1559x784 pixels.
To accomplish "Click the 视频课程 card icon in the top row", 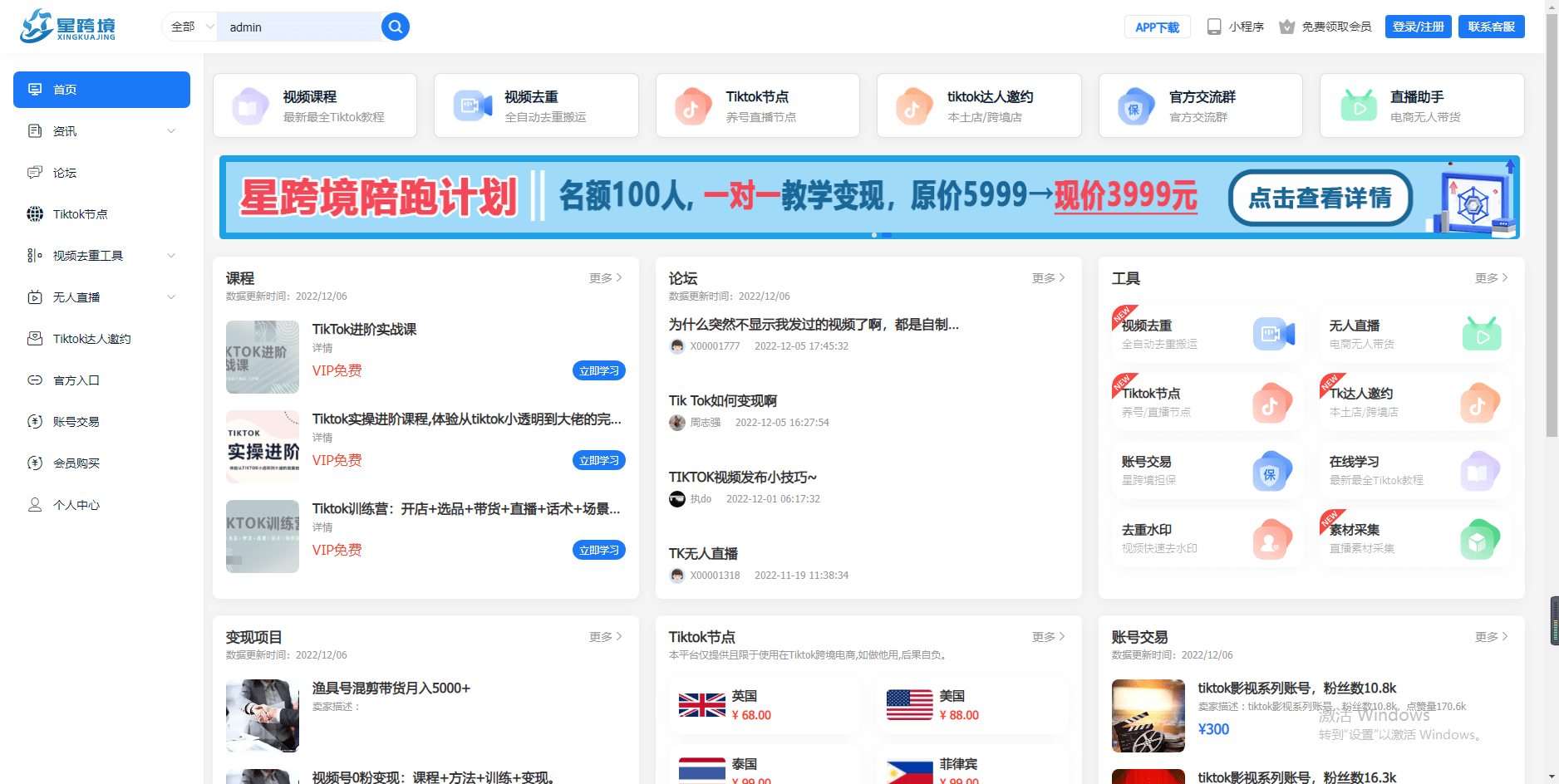I will click(x=250, y=106).
